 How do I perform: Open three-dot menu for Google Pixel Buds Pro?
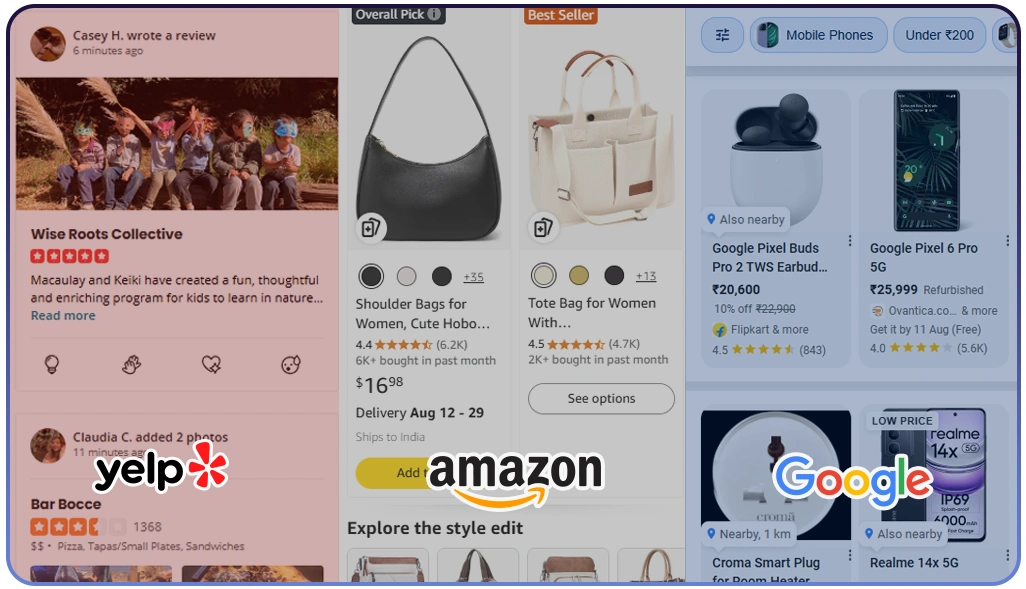(x=849, y=240)
